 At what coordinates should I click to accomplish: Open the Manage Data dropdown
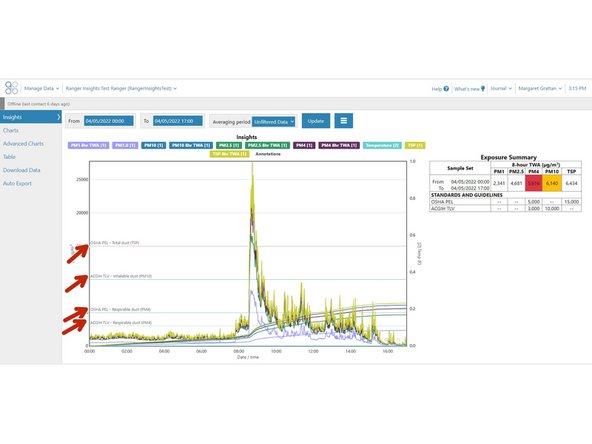pyautogui.click(x=42, y=88)
